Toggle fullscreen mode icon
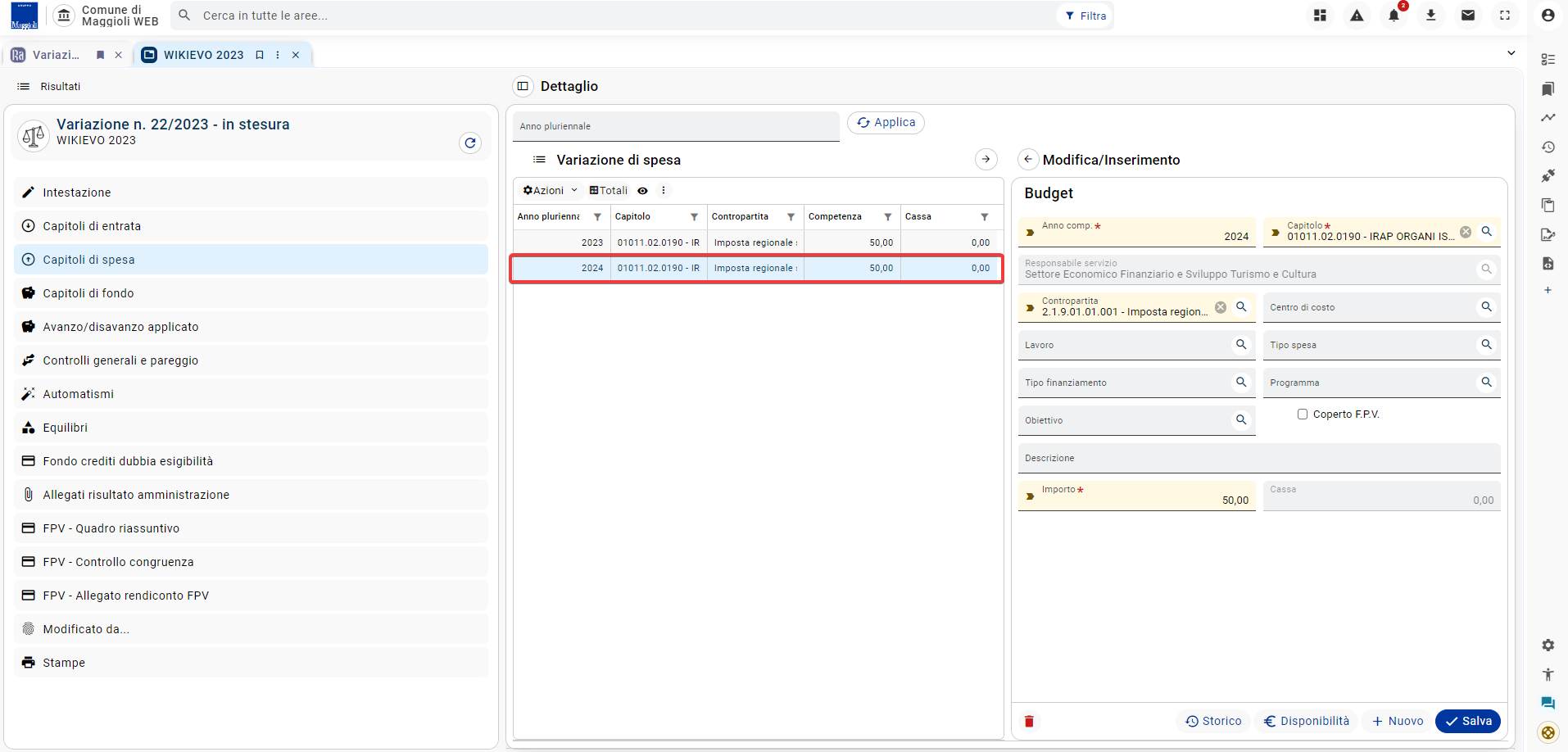1568x752 pixels. pos(1505,16)
